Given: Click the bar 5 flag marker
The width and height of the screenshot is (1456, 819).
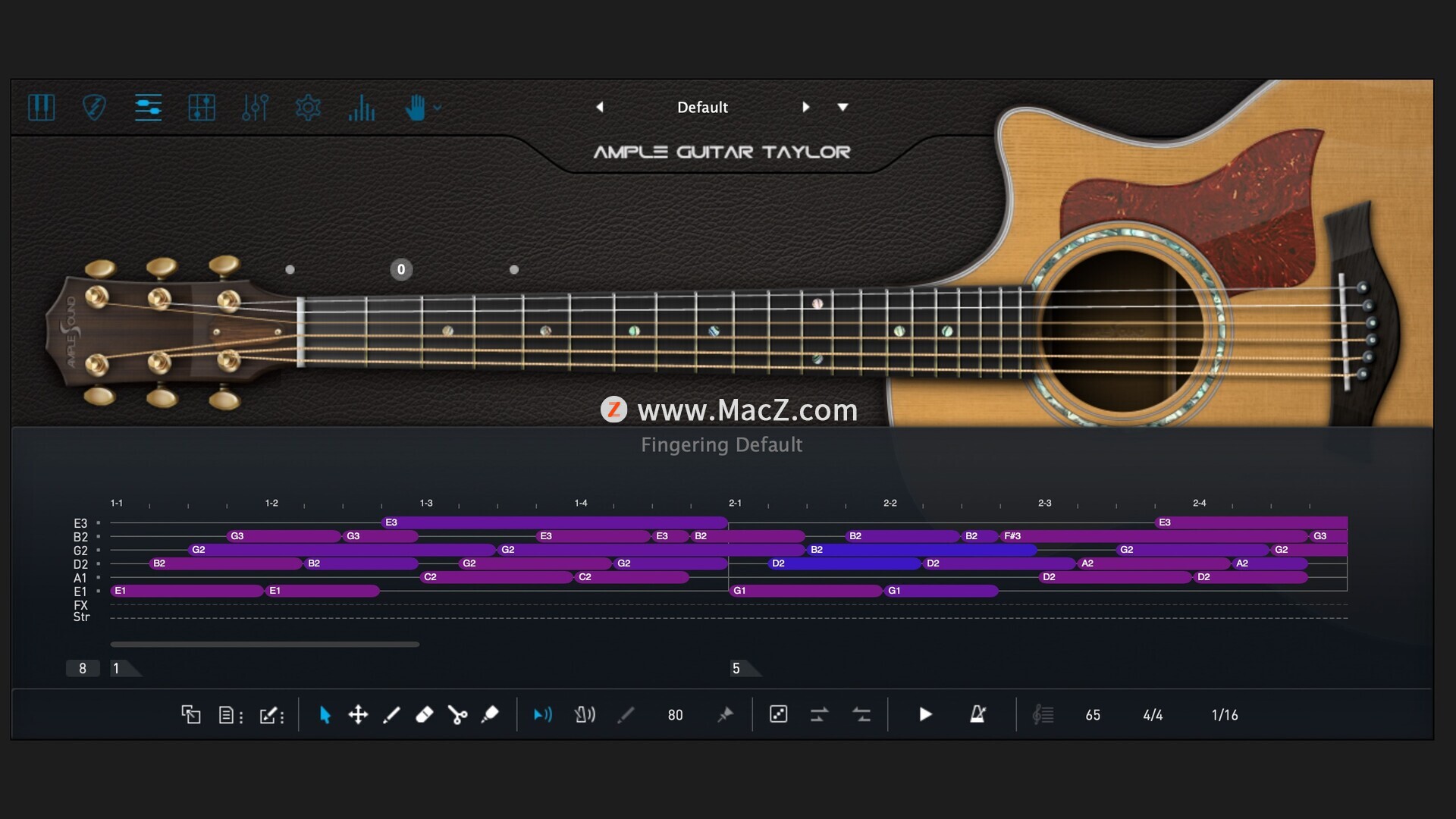Looking at the screenshot, I should tap(745, 668).
